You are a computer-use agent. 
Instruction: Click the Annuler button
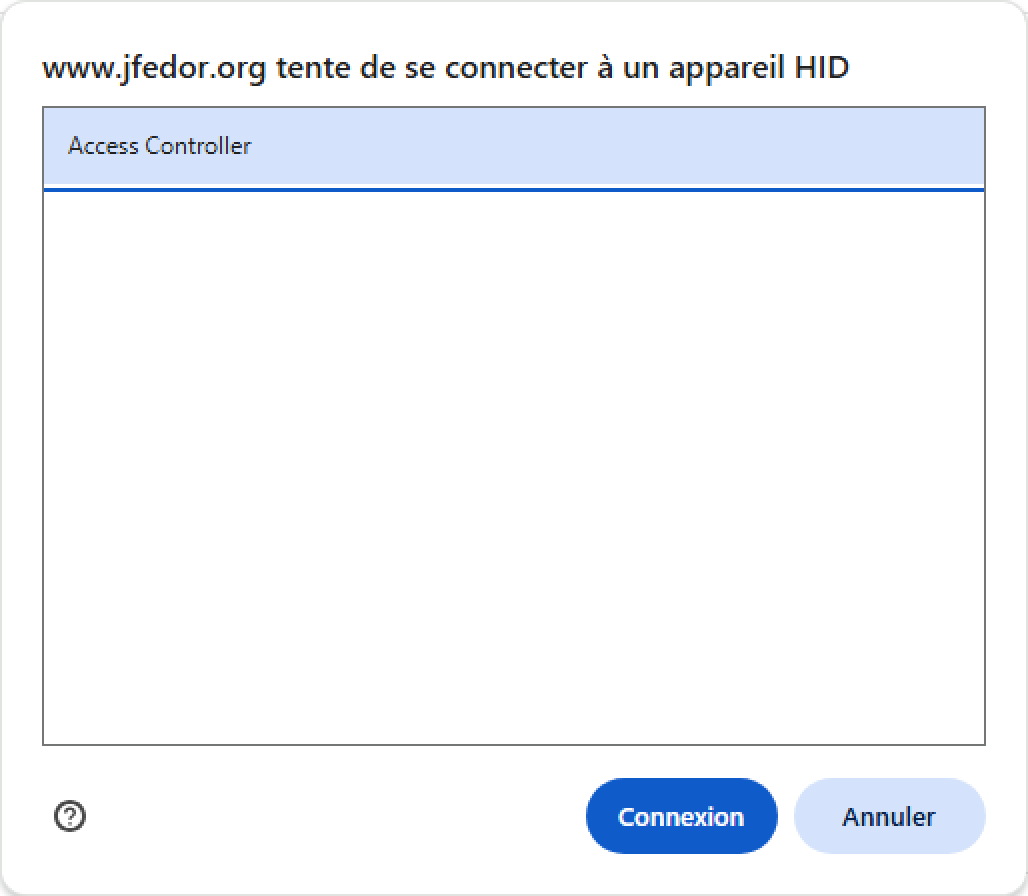click(889, 816)
